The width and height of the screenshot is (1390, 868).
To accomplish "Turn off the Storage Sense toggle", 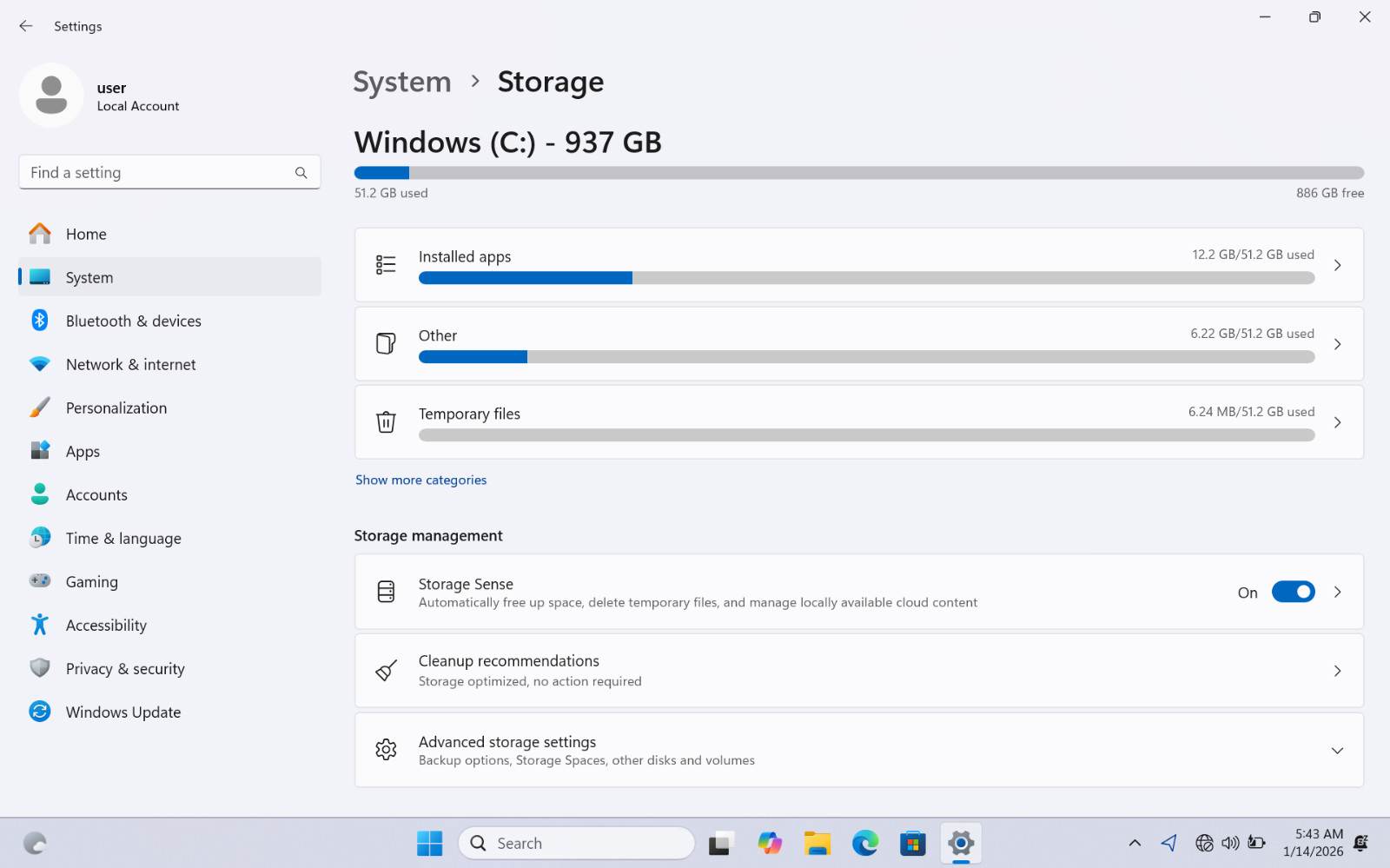I will point(1293,592).
